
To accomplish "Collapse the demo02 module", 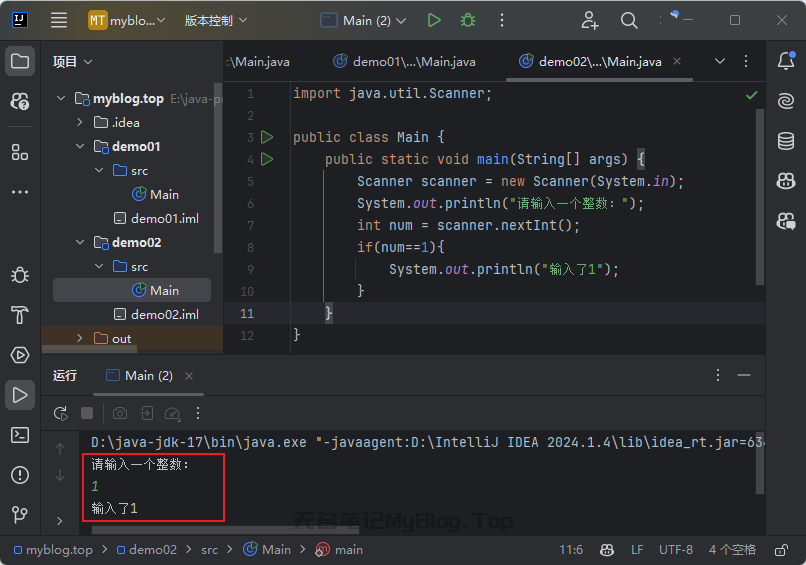I will tap(80, 242).
